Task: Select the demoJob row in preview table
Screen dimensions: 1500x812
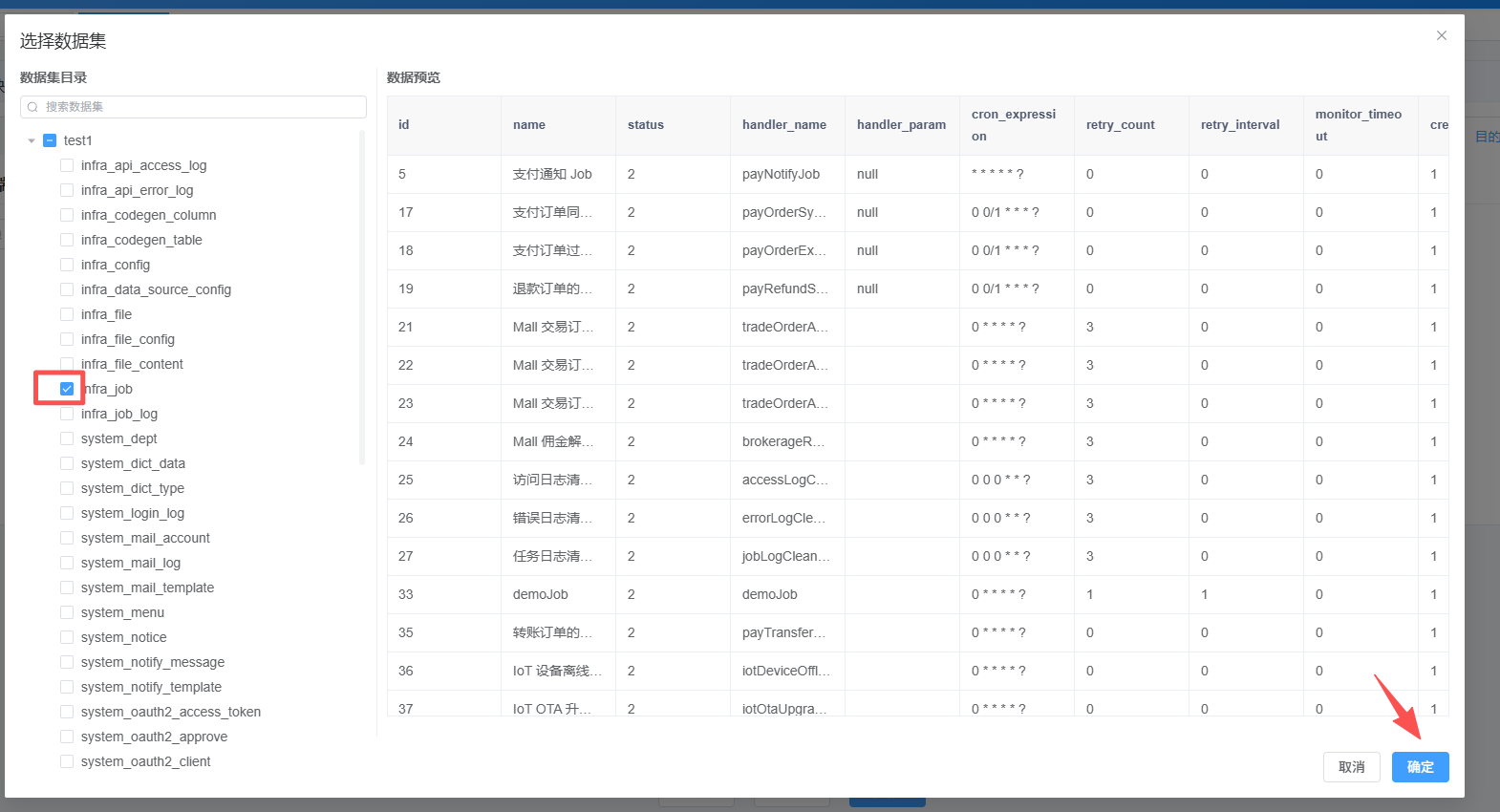Action: click(541, 594)
